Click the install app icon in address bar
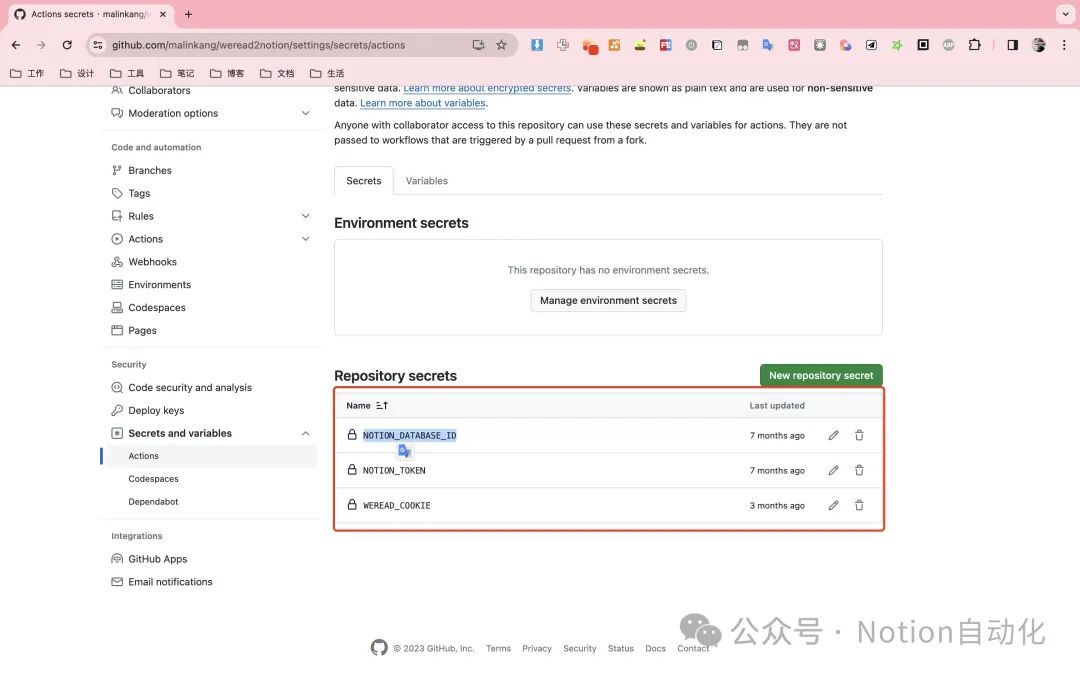Viewport: 1080px width, 675px height. point(478,45)
